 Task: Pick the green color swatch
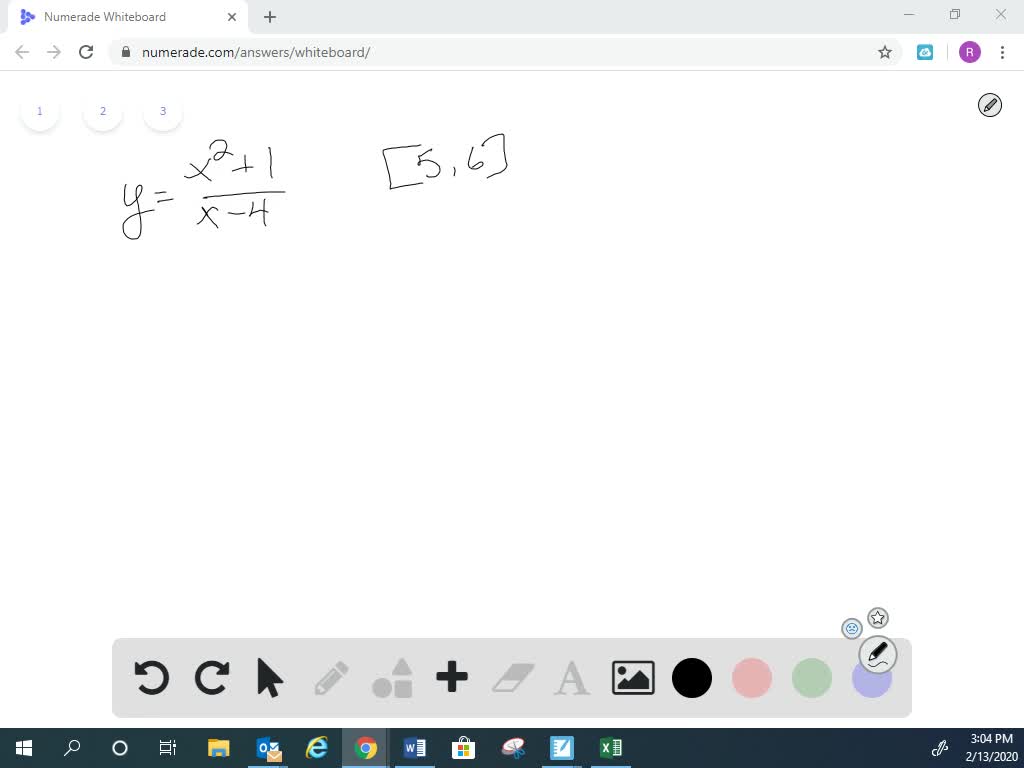coord(812,678)
